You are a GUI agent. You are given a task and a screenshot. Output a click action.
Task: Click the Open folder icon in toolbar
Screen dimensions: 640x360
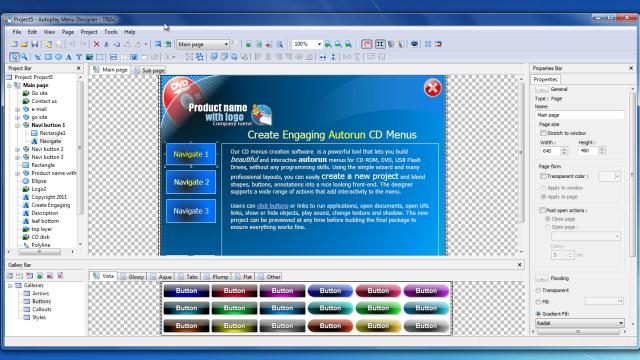pos(24,44)
